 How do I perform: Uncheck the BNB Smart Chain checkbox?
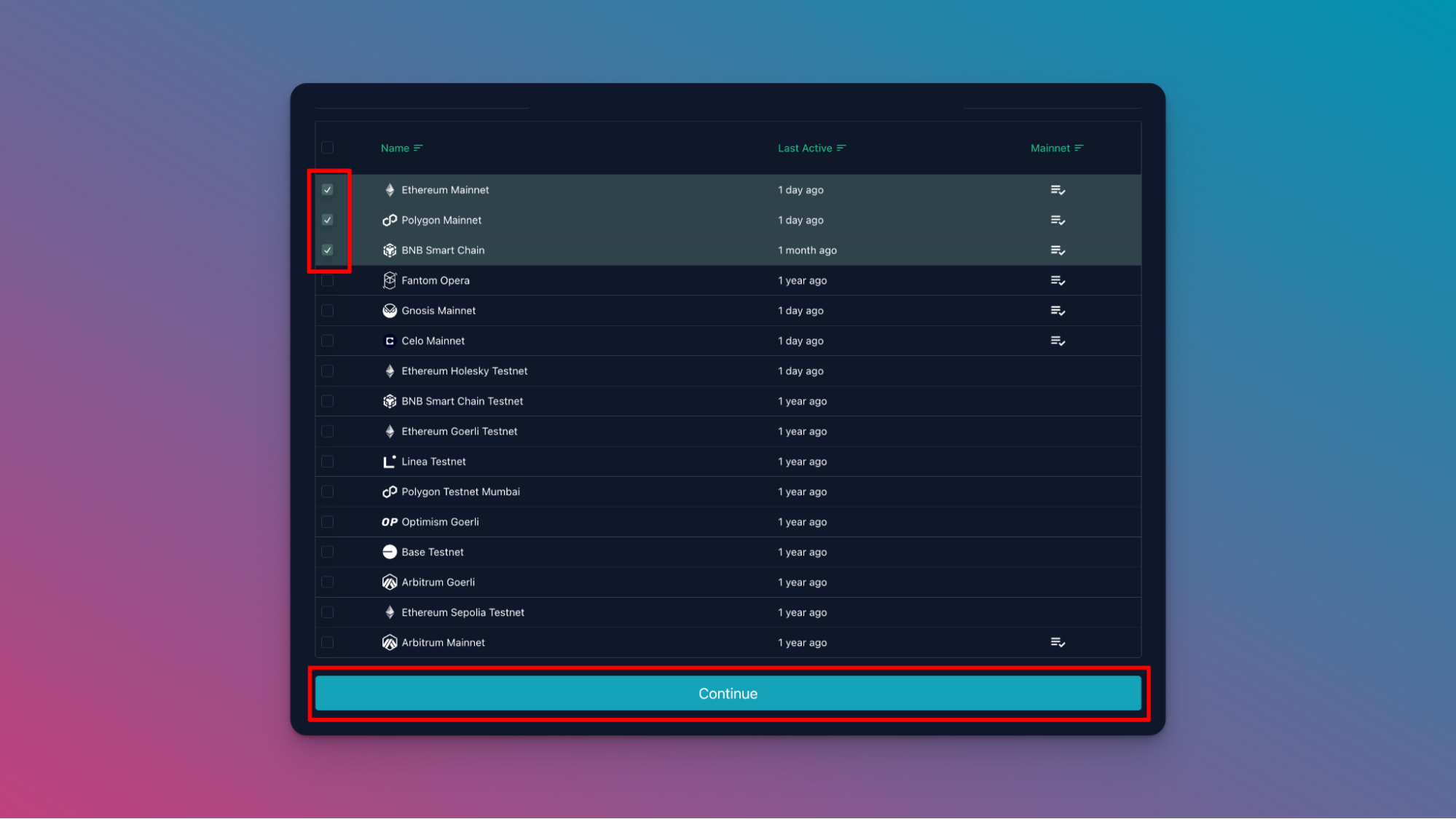point(328,250)
